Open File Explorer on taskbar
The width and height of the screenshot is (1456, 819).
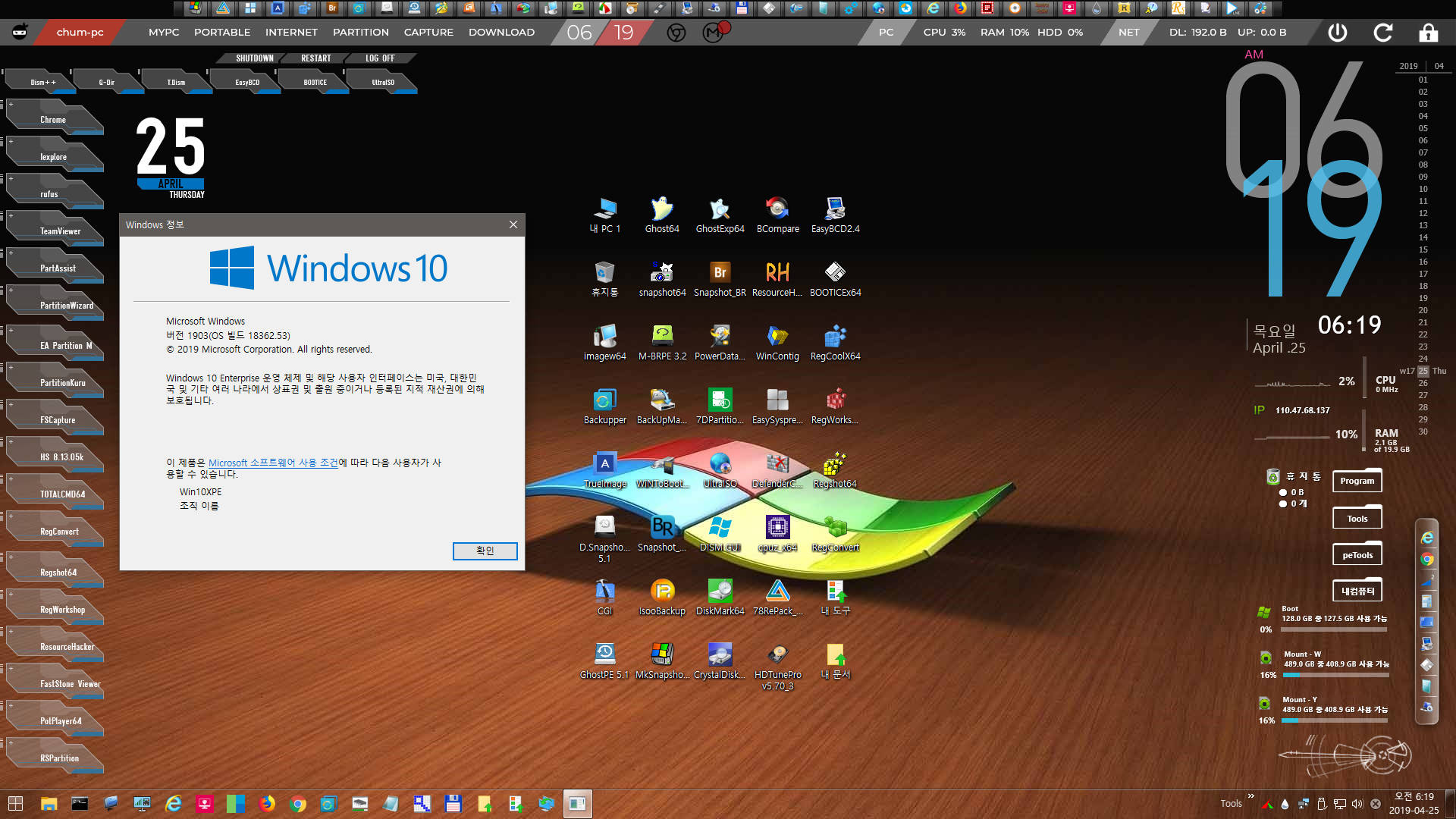pyautogui.click(x=49, y=804)
